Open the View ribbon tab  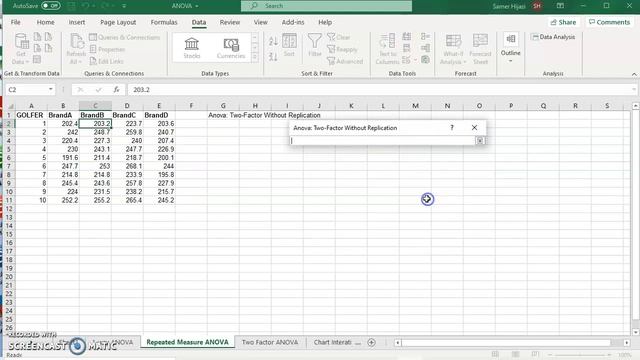(260, 22)
